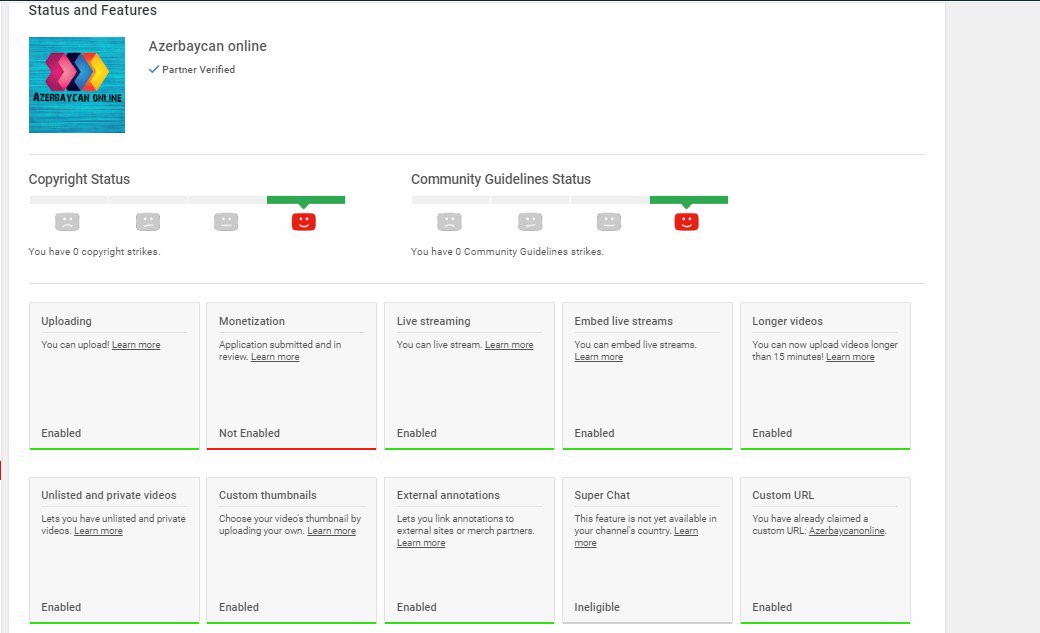Screen dimensions: 1040x633
Task: Click Enabled status in Unlisted and private videos
Action: 61,607
